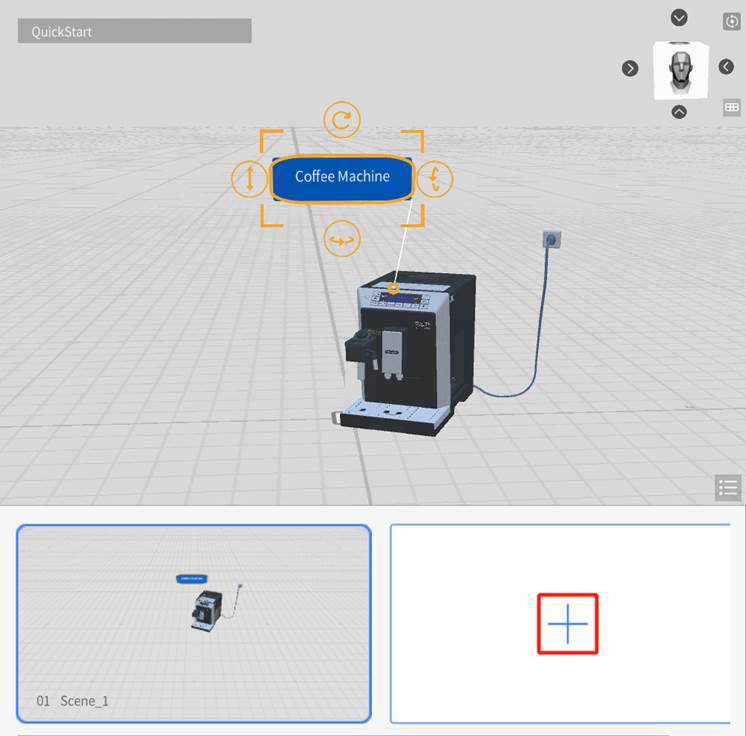
Task: Select the Coffee Machine label
Action: click(x=341, y=178)
